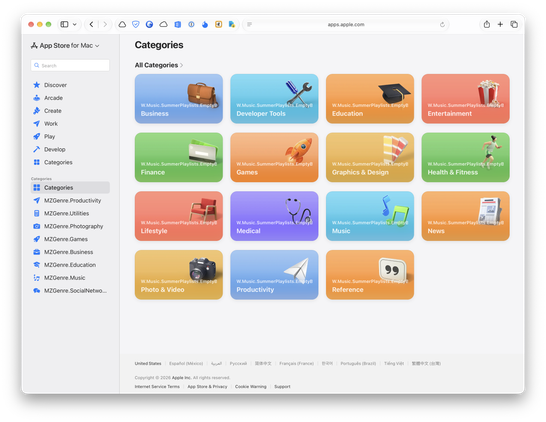The width and height of the screenshot is (546, 422).
Task: Show the tab overview icon
Action: pyautogui.click(x=514, y=24)
